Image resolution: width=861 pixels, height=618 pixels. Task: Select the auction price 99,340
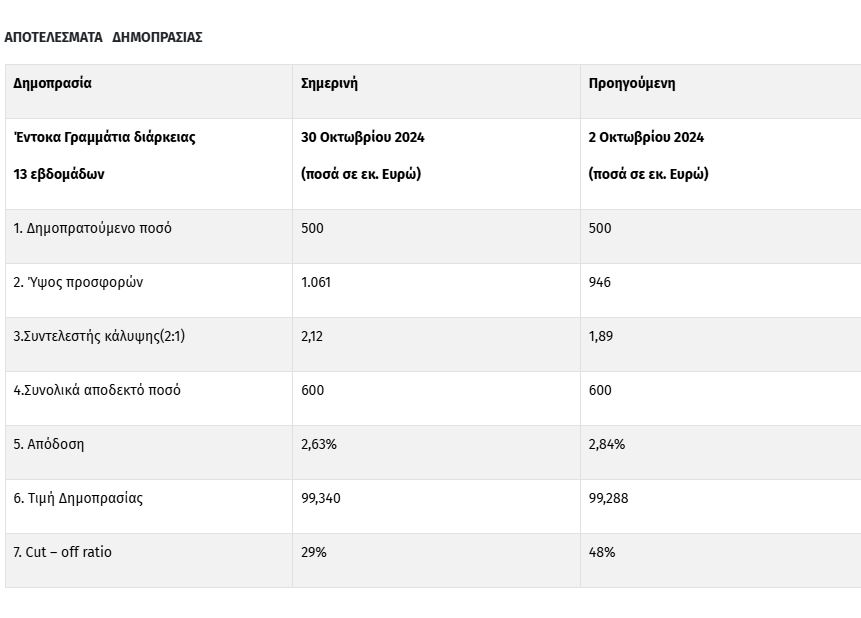[x=321, y=498]
